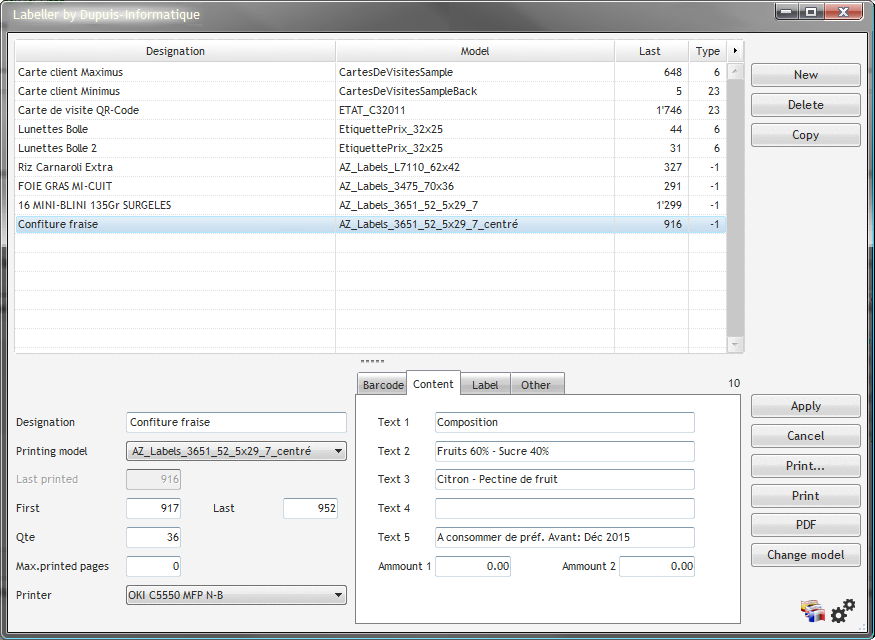Click the Delete button

pos(805,105)
